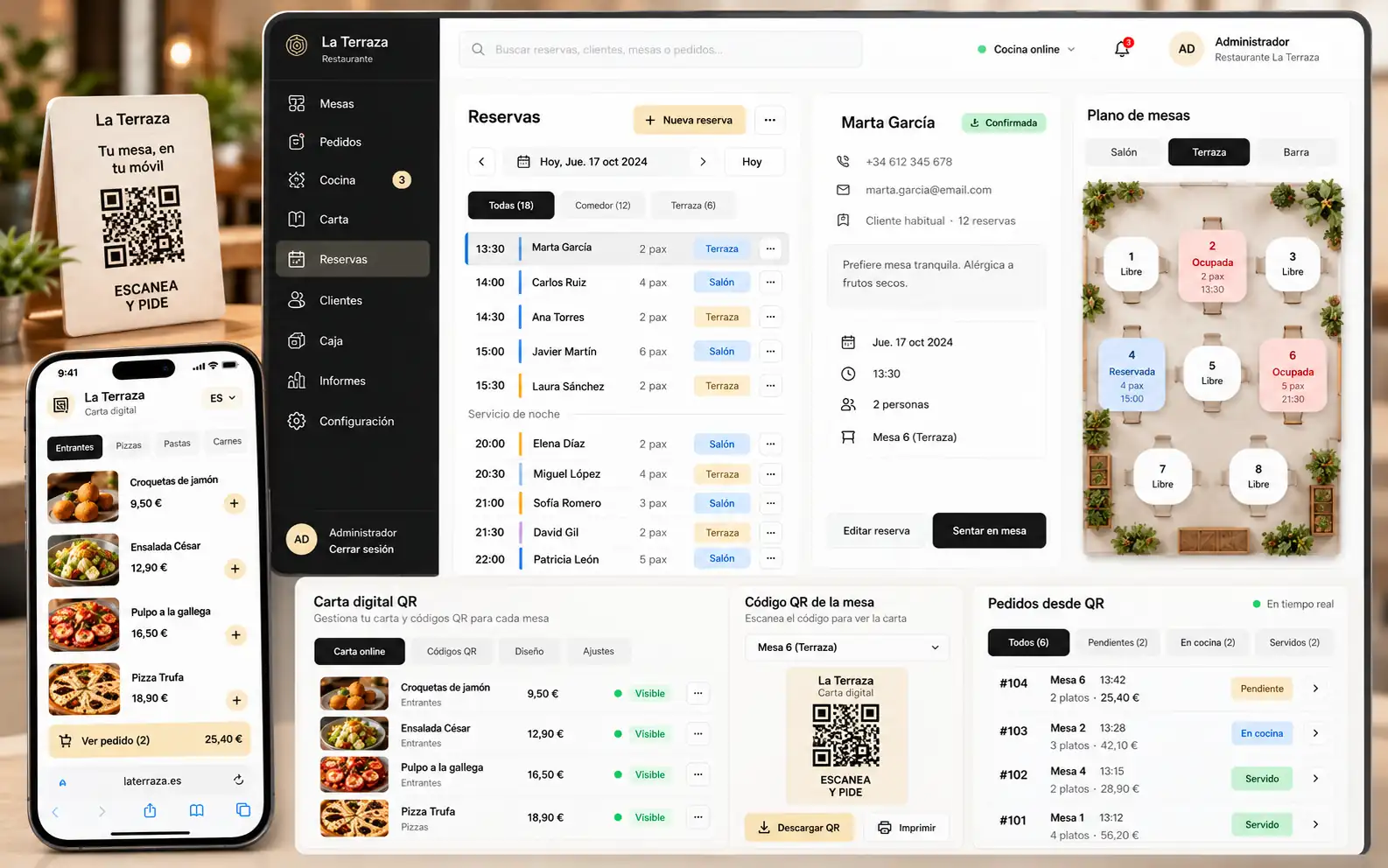Open the Códigos QR tab
Screen dimensions: 1388x868
tap(452, 652)
